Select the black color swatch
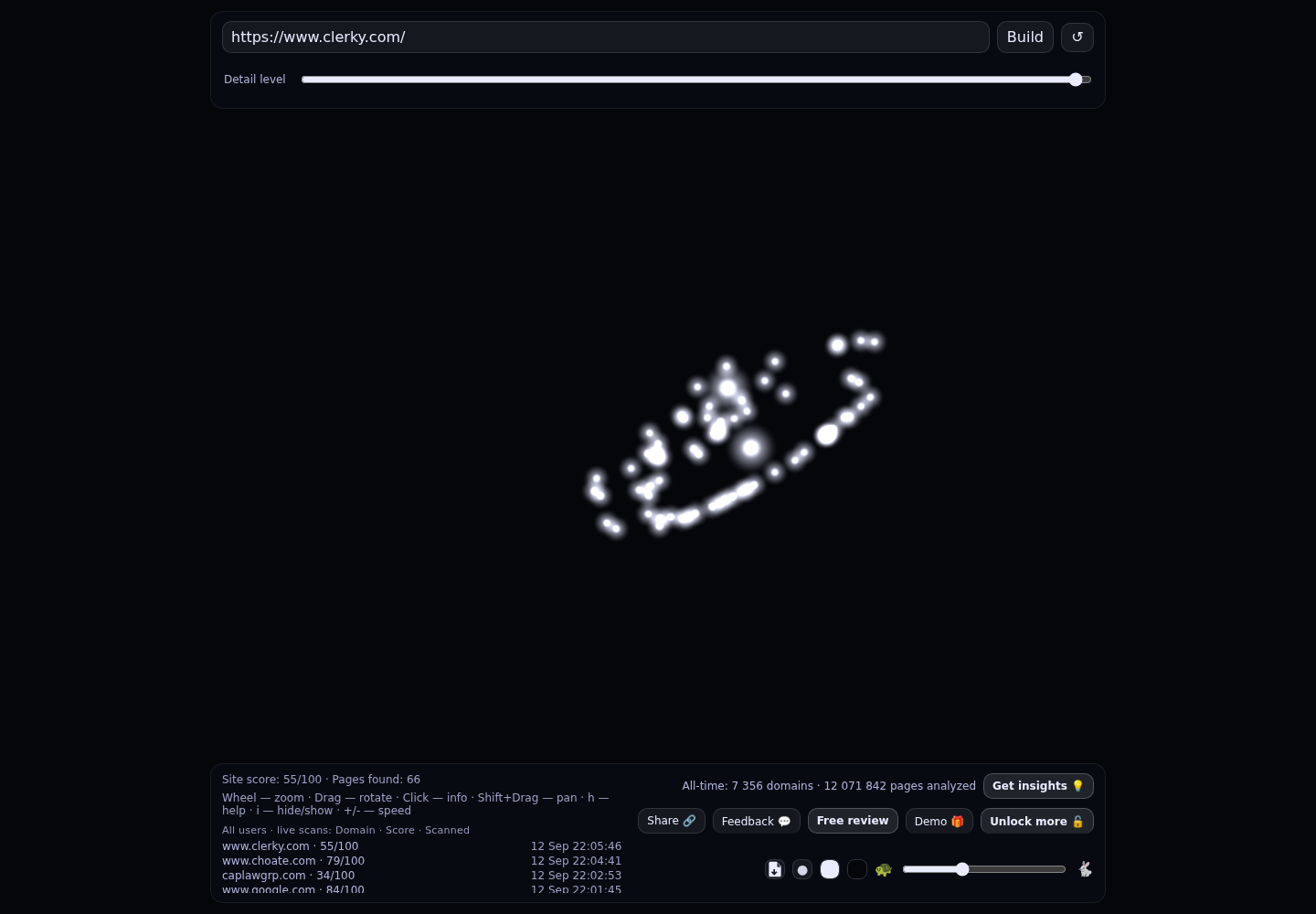The width and height of the screenshot is (1316, 914). click(x=857, y=869)
